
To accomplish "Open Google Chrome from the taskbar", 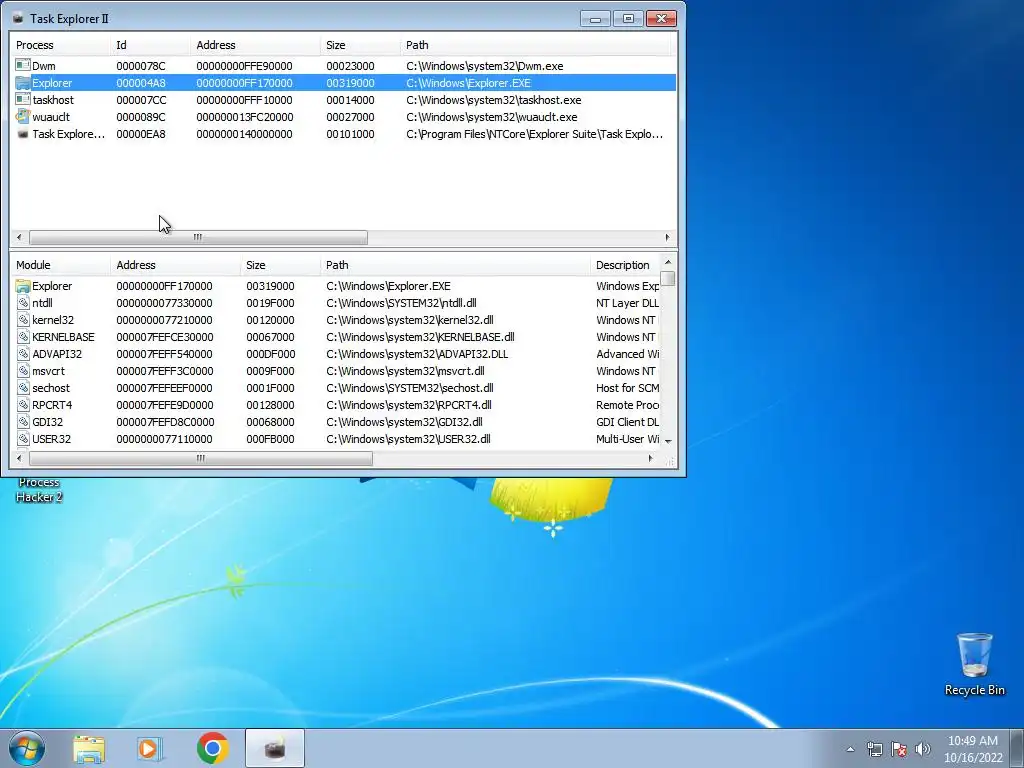I will pyautogui.click(x=212, y=748).
